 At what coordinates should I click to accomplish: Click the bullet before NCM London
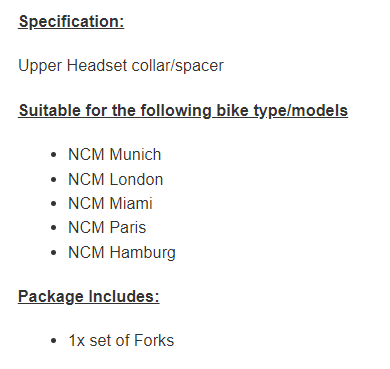coord(54,180)
